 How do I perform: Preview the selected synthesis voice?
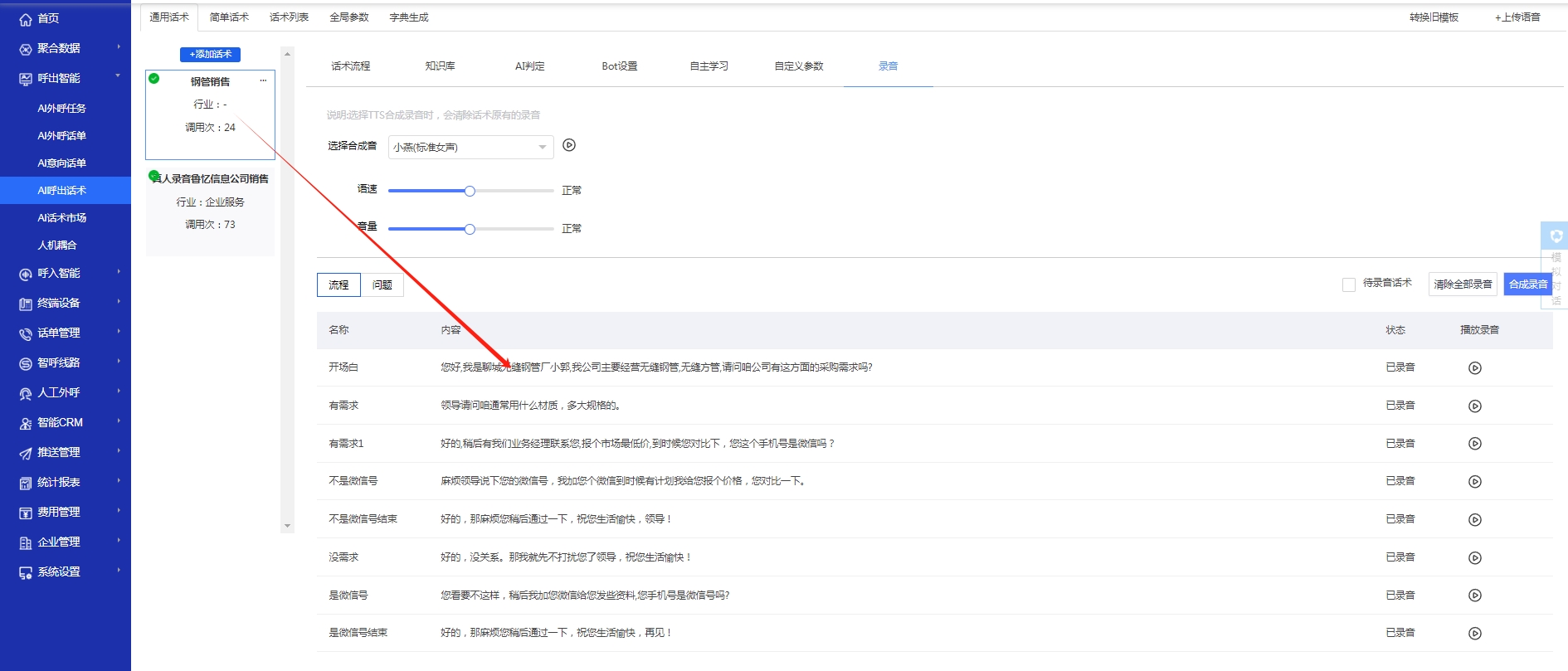569,145
